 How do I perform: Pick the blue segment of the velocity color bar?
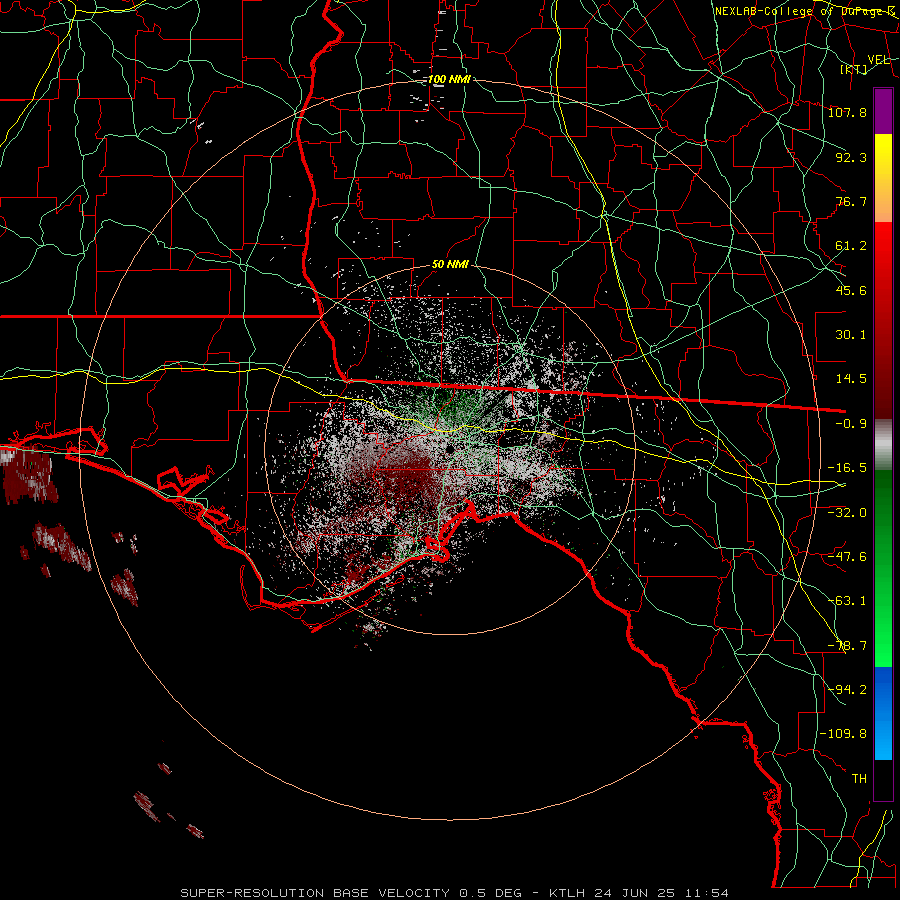pyautogui.click(x=883, y=713)
